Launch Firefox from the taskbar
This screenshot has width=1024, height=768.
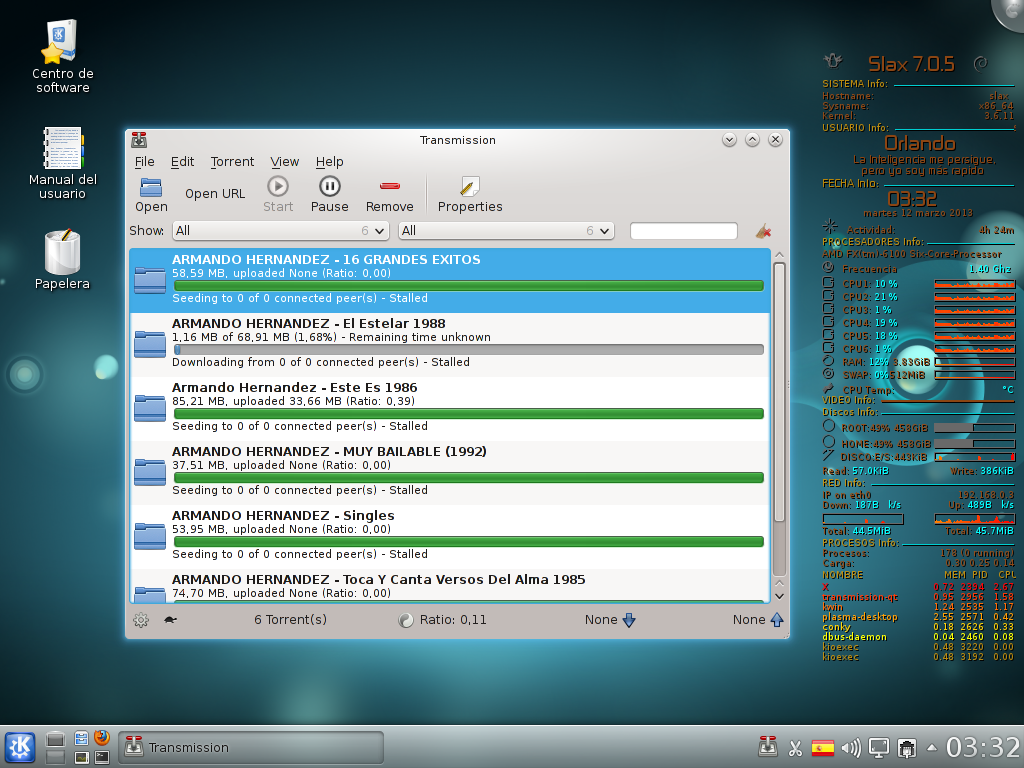tap(102, 737)
